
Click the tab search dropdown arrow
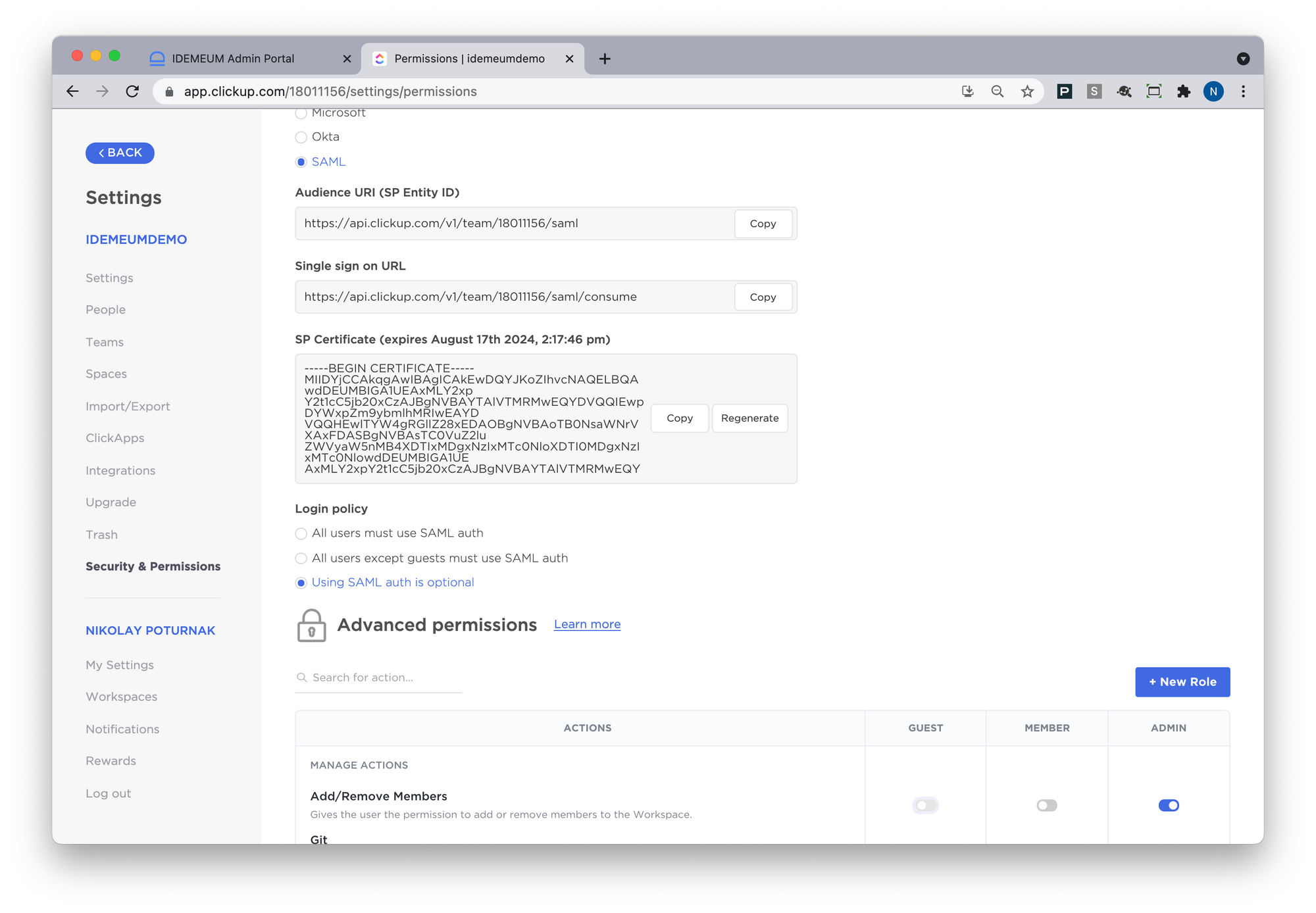click(1243, 59)
